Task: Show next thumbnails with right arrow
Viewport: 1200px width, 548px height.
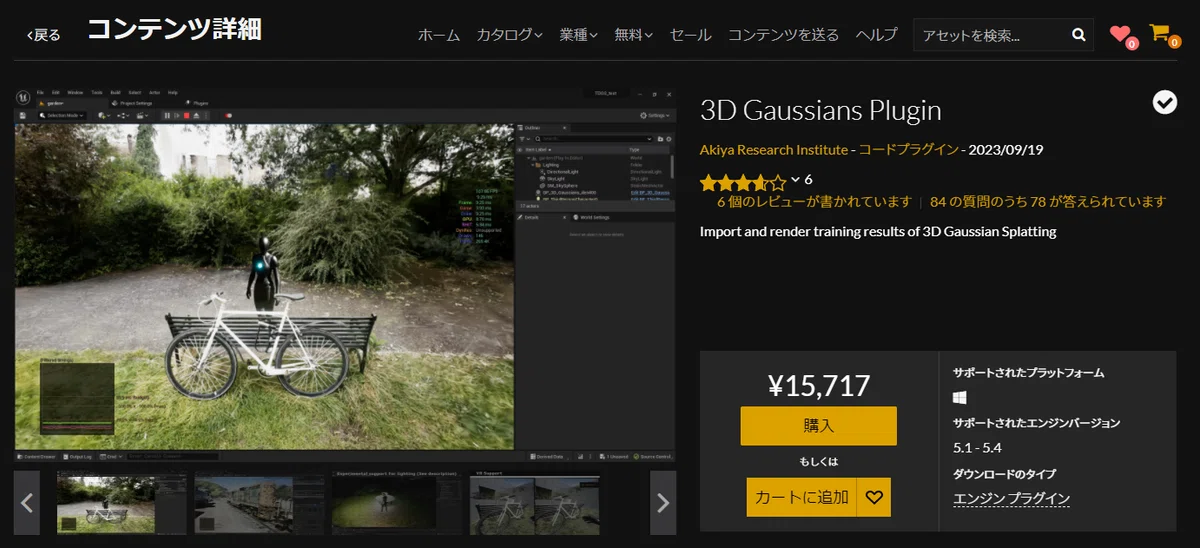Action: pos(663,503)
